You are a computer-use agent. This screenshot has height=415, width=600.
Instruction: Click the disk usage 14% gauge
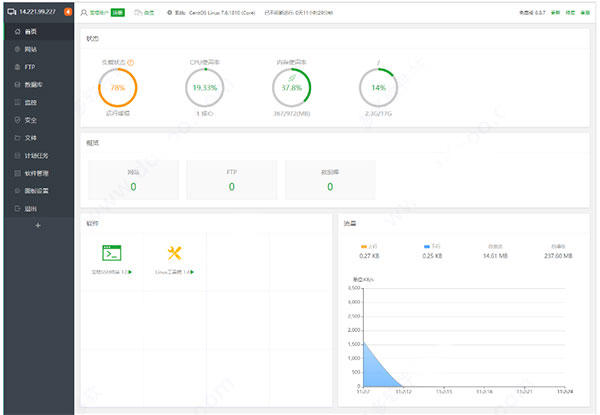pos(378,88)
